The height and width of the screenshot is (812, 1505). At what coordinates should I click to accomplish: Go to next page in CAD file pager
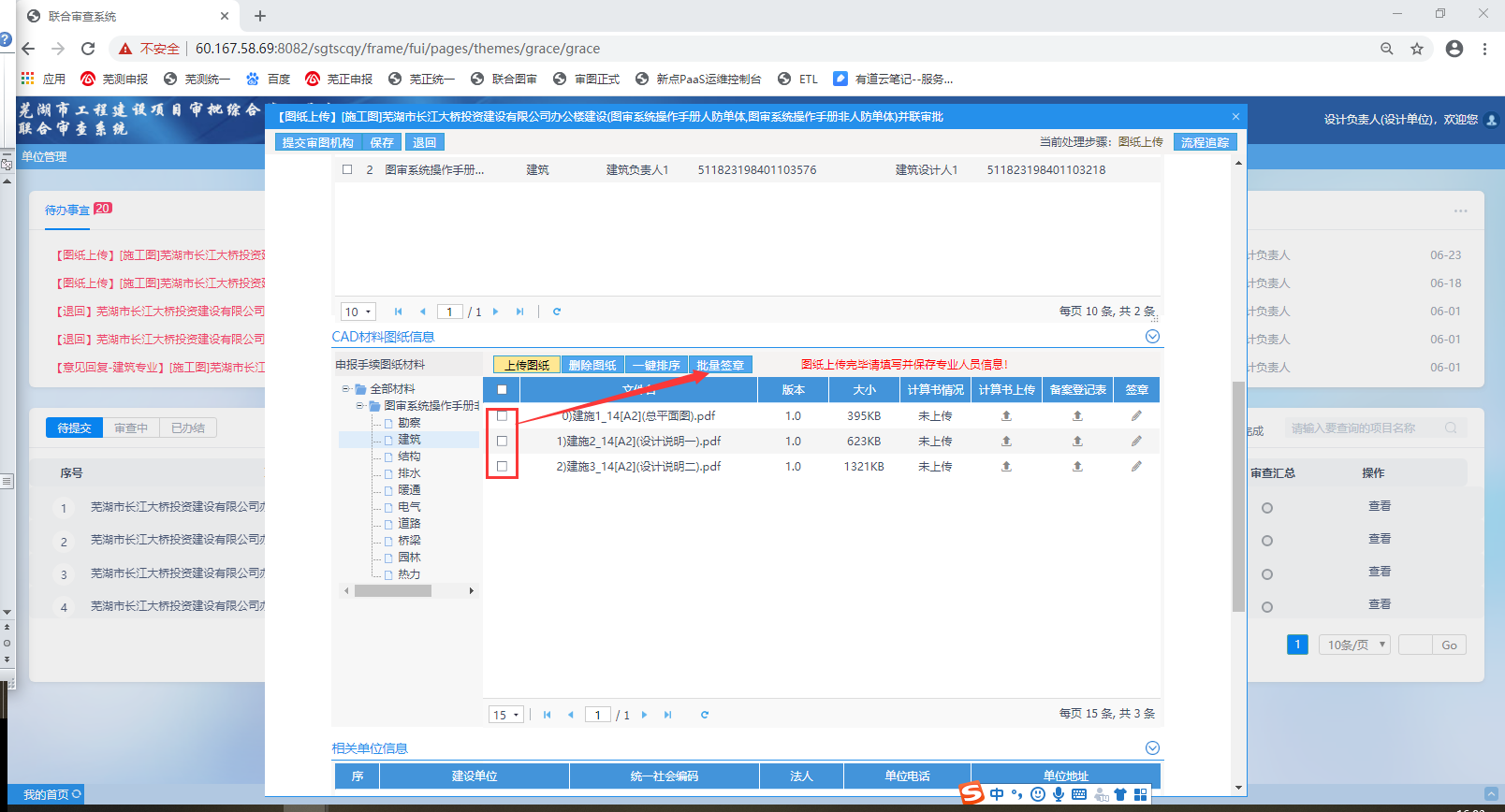tap(644, 715)
